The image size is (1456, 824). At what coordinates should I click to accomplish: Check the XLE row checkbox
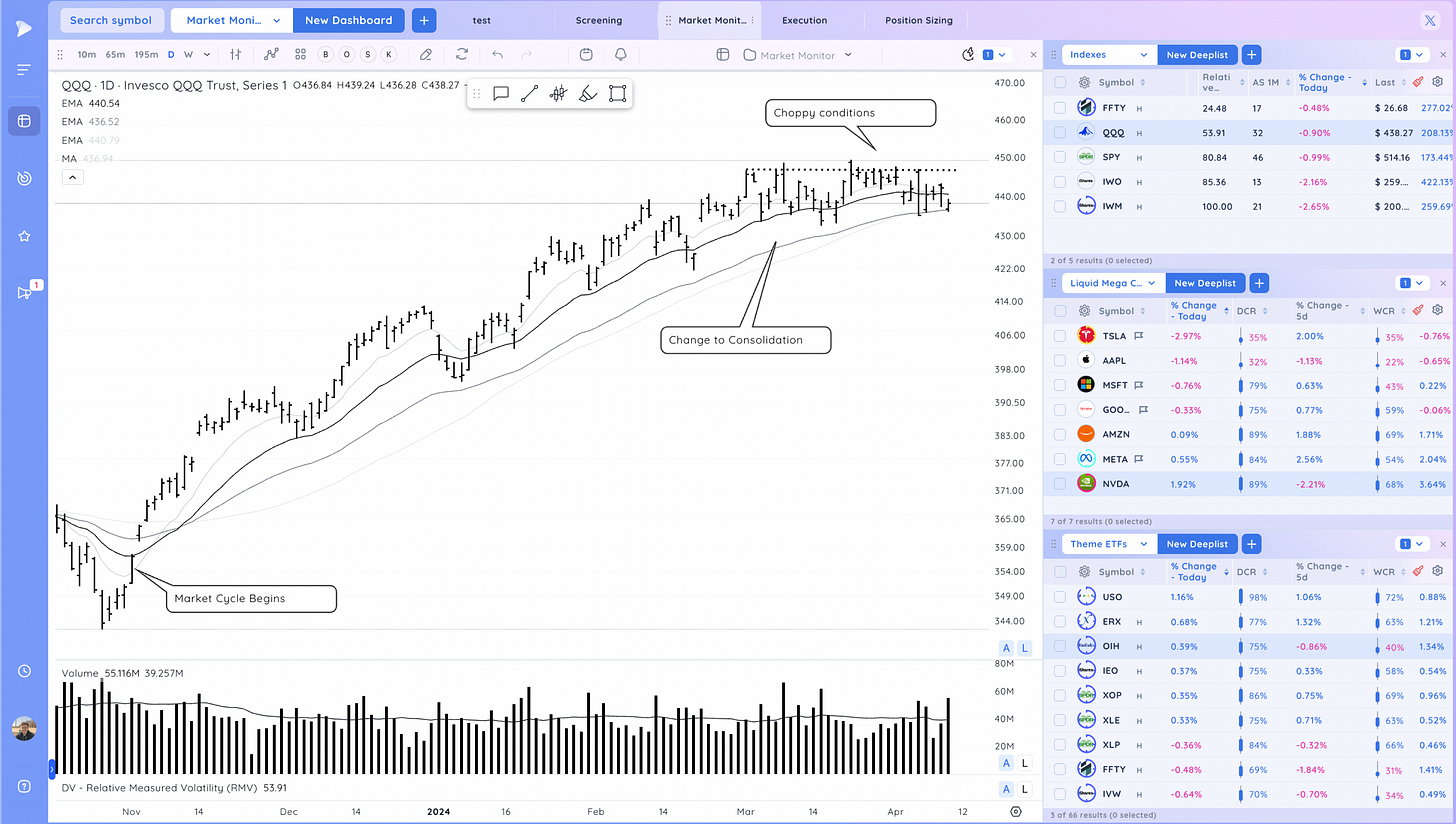pos(1060,720)
